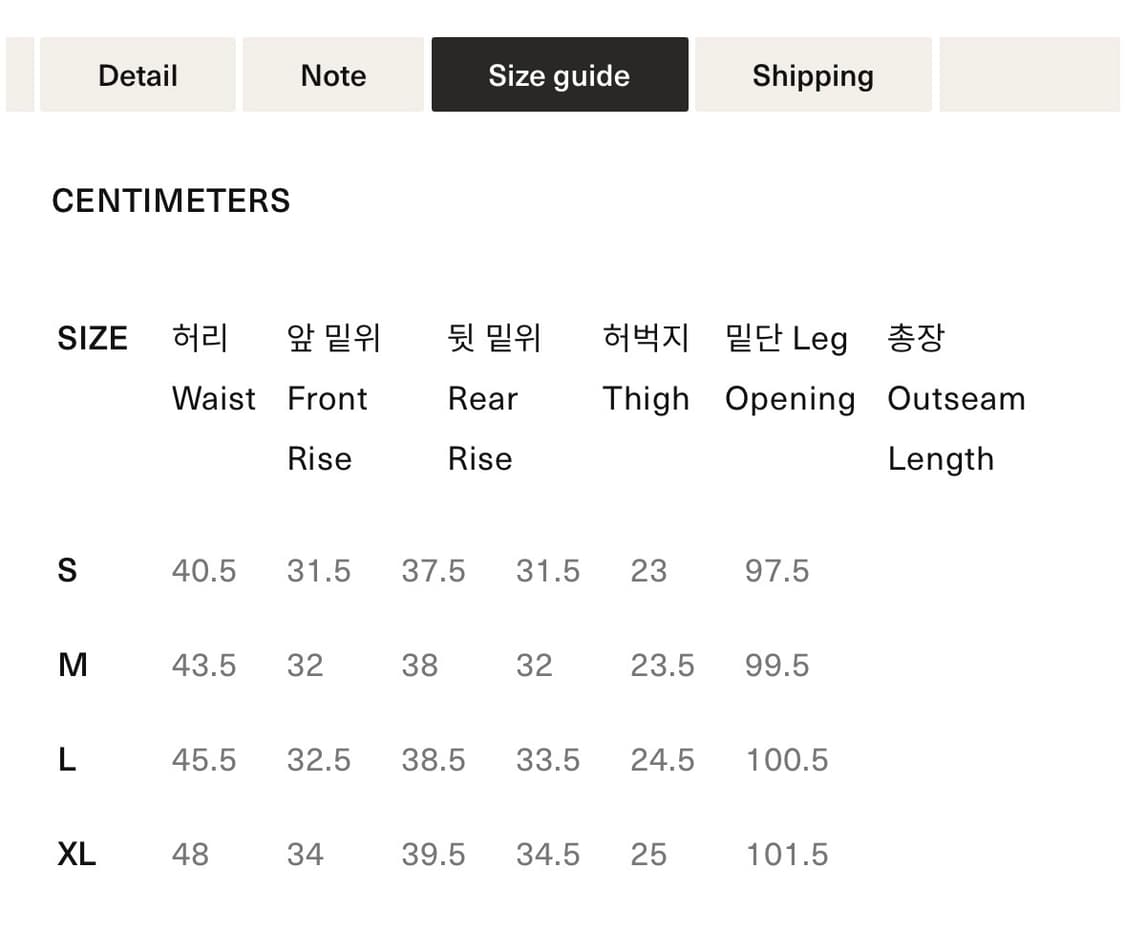The height and width of the screenshot is (930, 1125).
Task: Select the M size row label
Action: 72,664
